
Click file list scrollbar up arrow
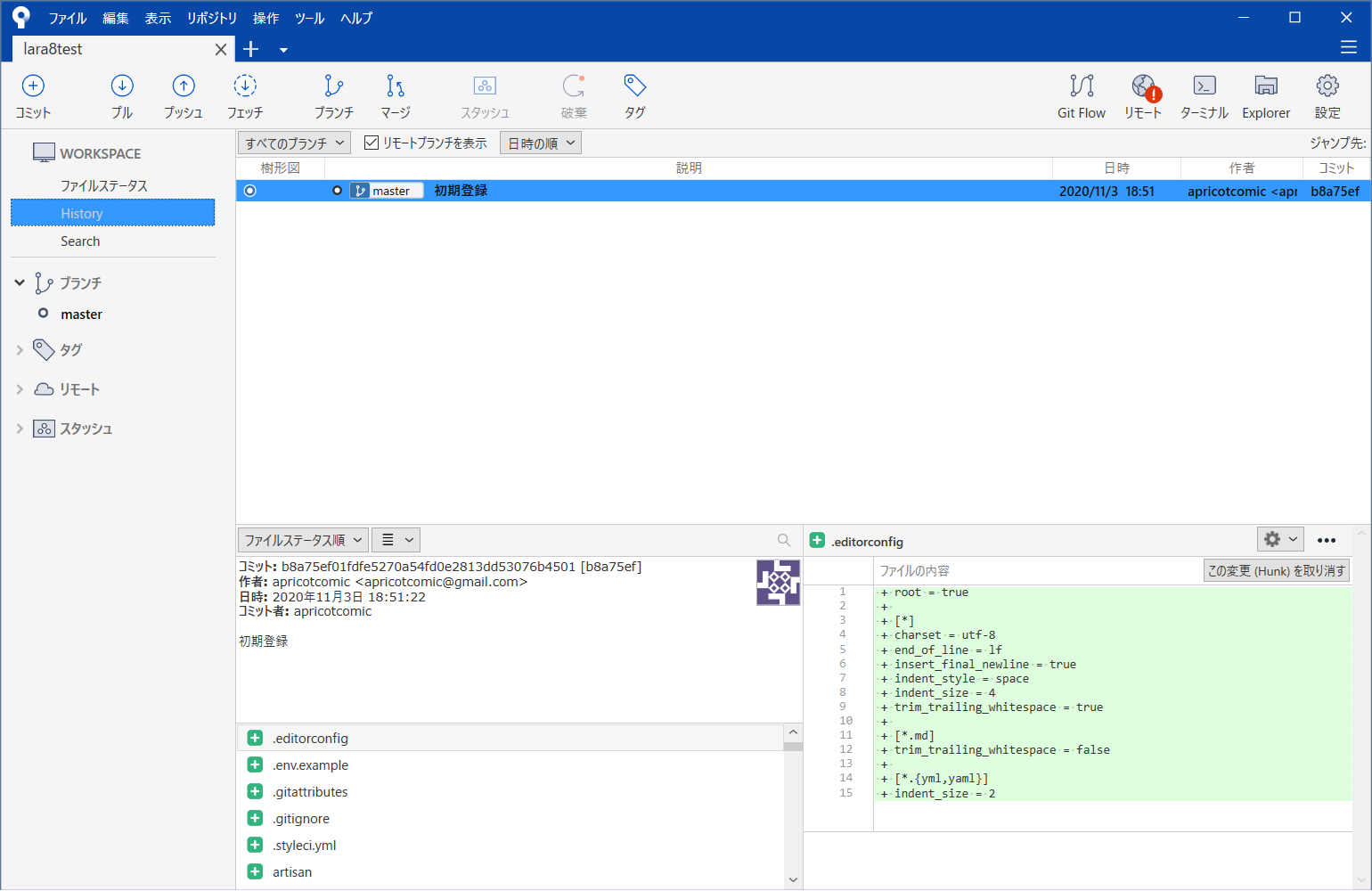[793, 732]
